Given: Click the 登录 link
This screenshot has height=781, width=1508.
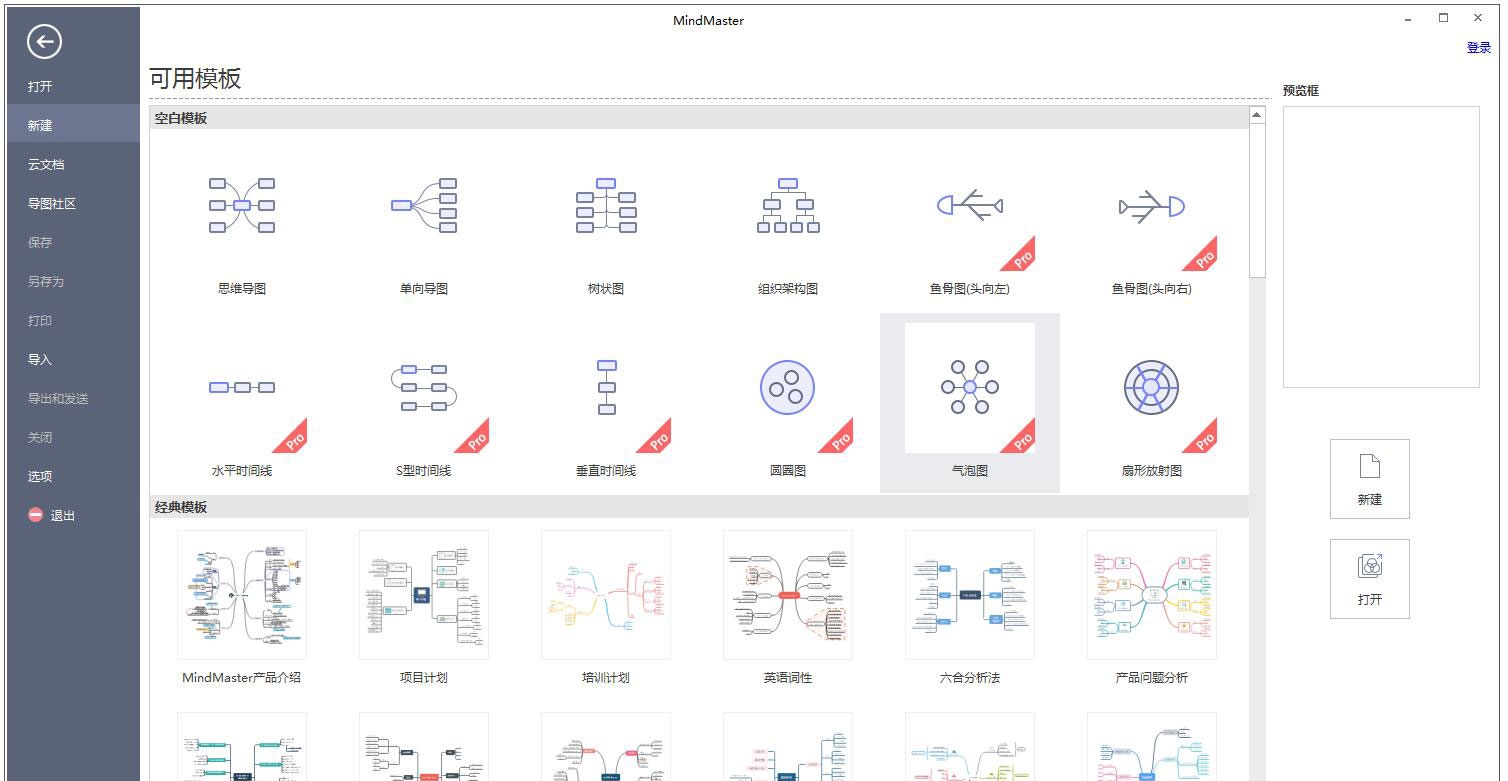Looking at the screenshot, I should [1478, 46].
